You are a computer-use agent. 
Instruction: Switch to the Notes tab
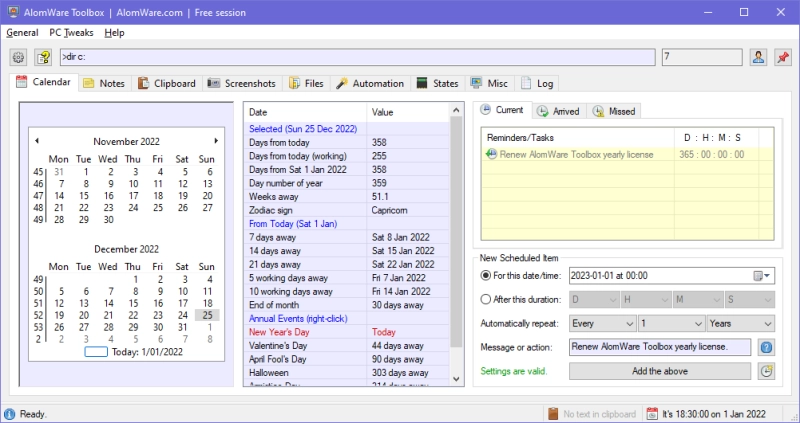click(104, 84)
